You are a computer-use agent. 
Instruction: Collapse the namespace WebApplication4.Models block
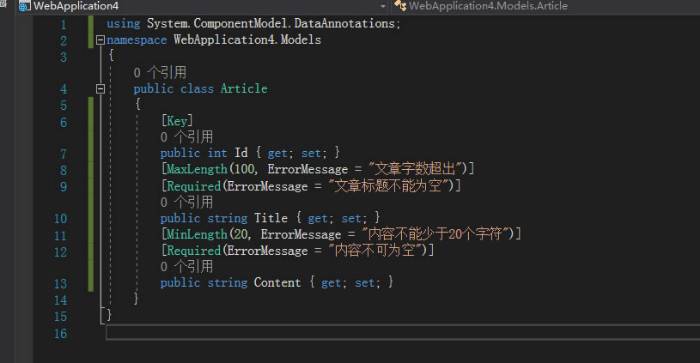(x=100, y=40)
